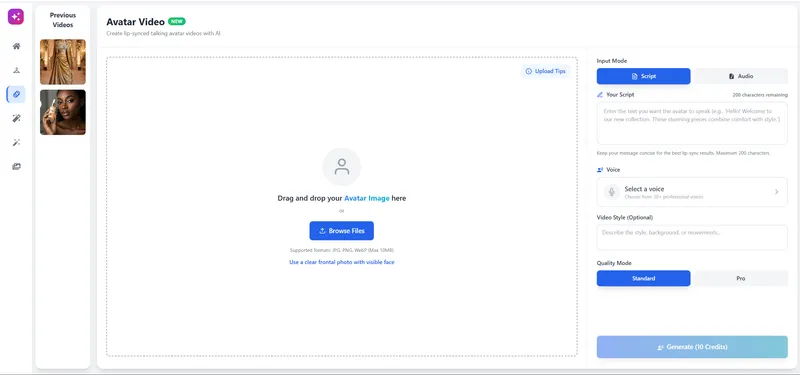Click the 'Supported formats' note text

tap(342, 251)
